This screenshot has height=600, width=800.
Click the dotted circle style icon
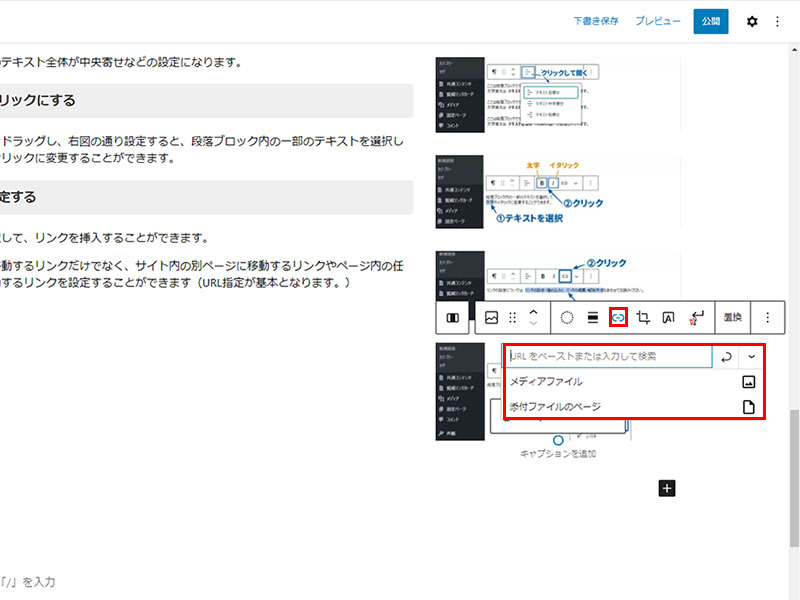click(566, 317)
